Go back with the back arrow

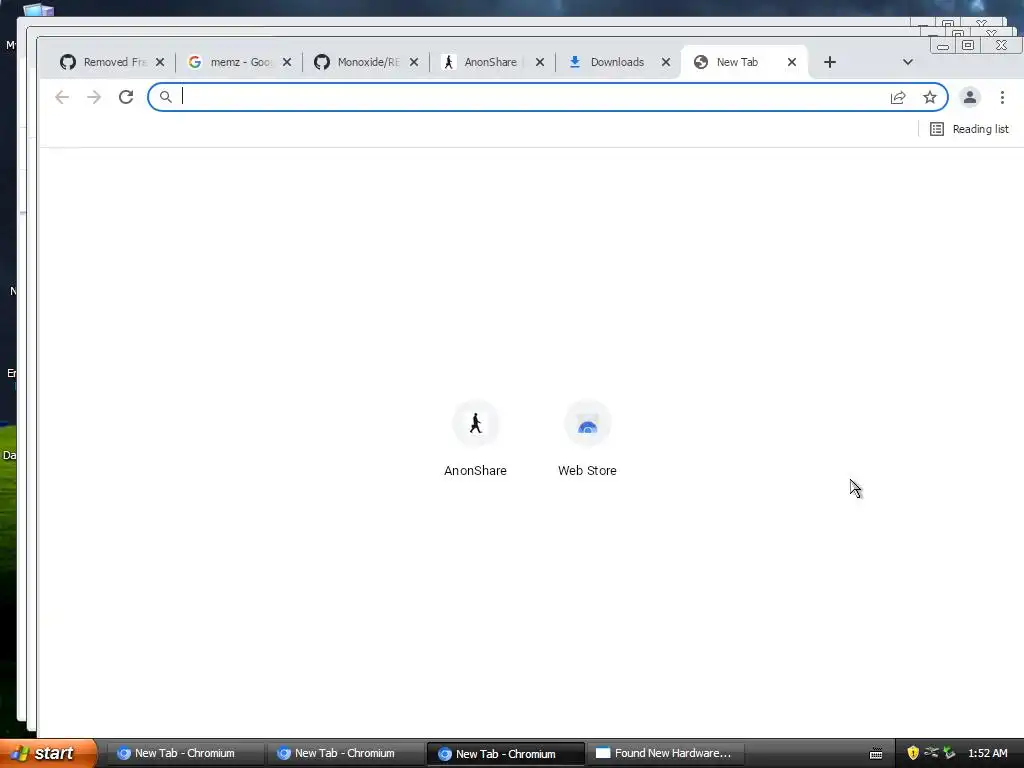pos(62,97)
